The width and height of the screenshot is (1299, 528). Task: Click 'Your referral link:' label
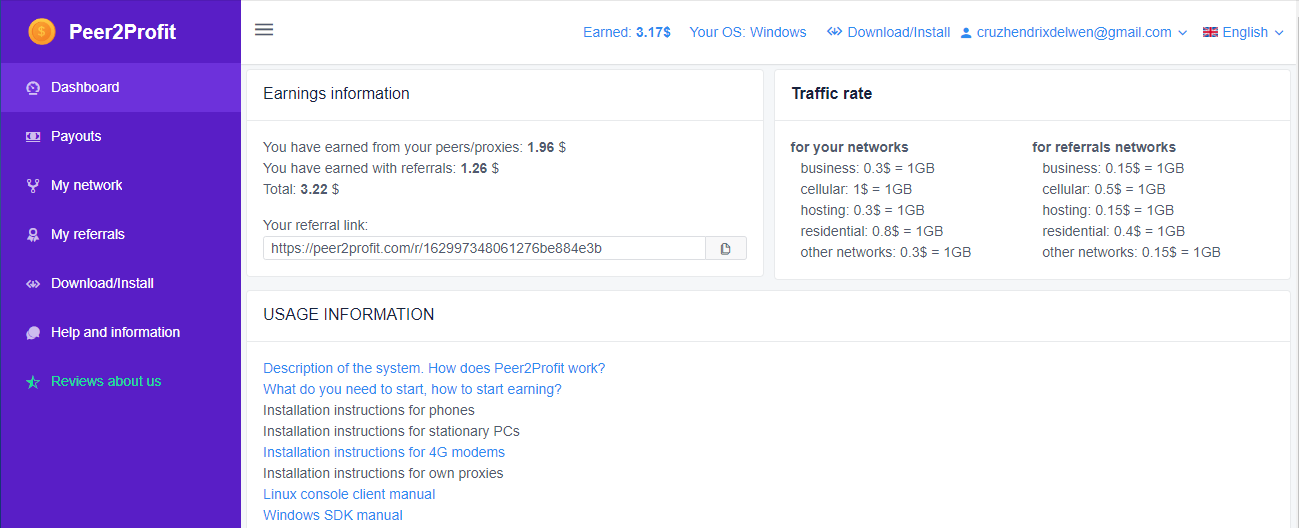pos(315,226)
